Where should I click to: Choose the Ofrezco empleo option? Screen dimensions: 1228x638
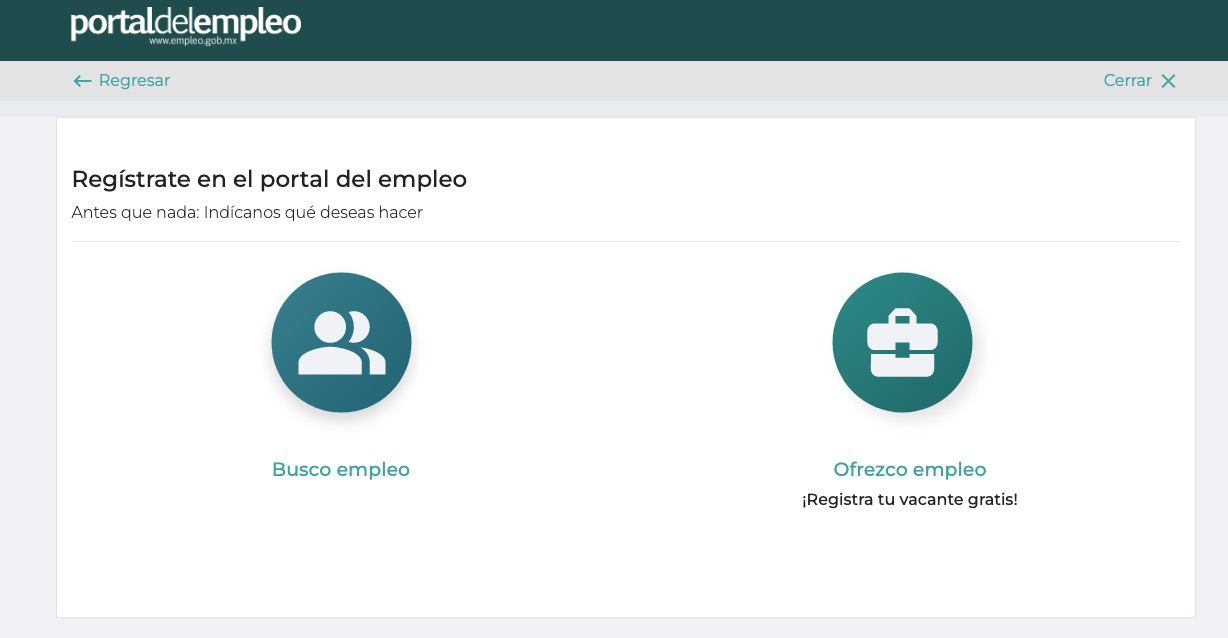point(910,469)
